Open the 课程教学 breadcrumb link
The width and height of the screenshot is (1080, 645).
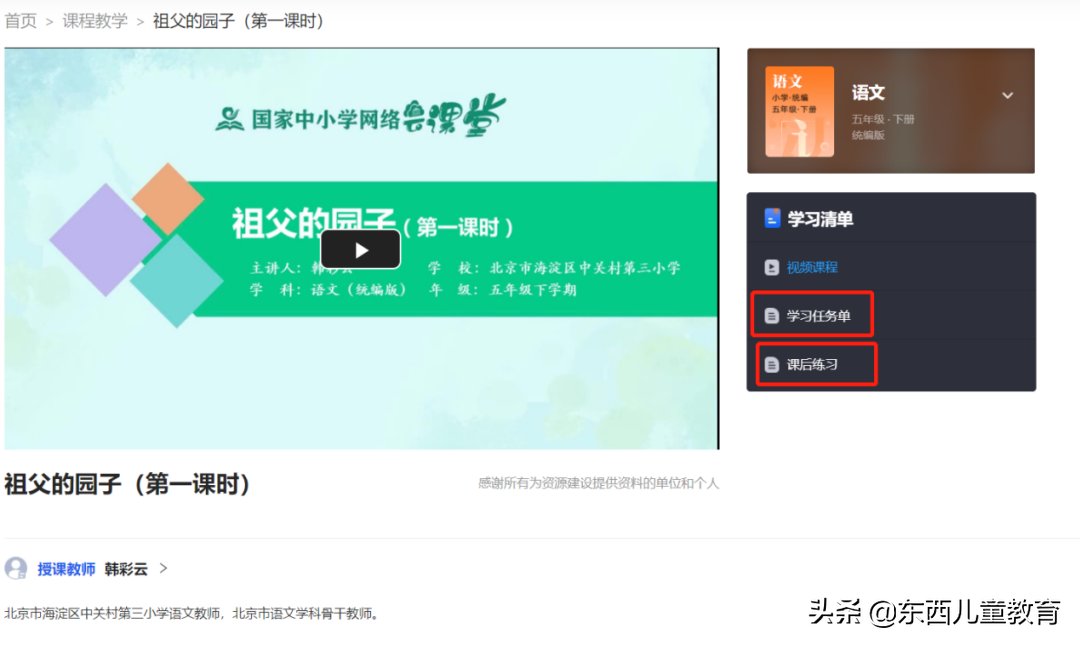(x=95, y=20)
